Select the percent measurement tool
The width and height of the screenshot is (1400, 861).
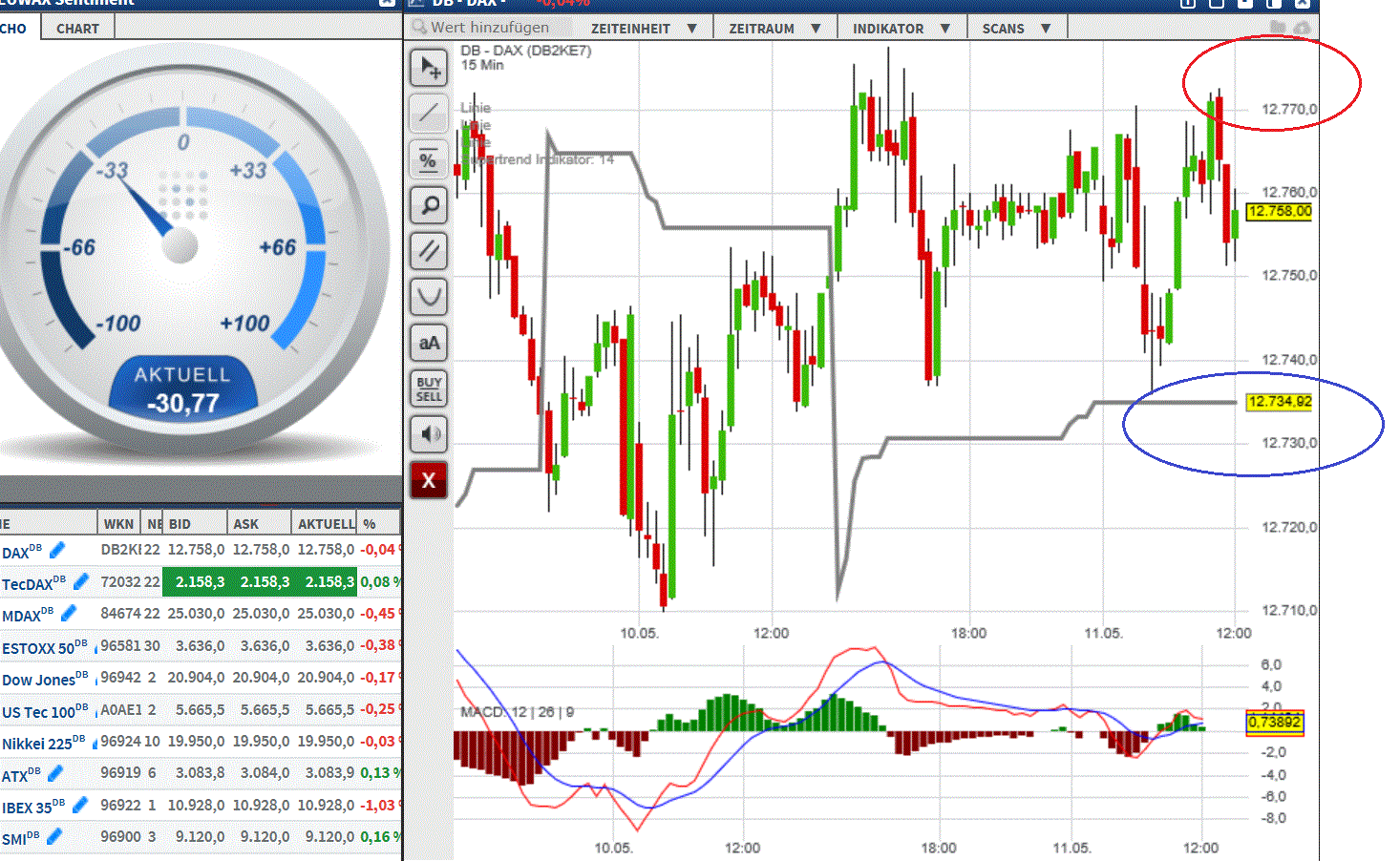coord(429,159)
